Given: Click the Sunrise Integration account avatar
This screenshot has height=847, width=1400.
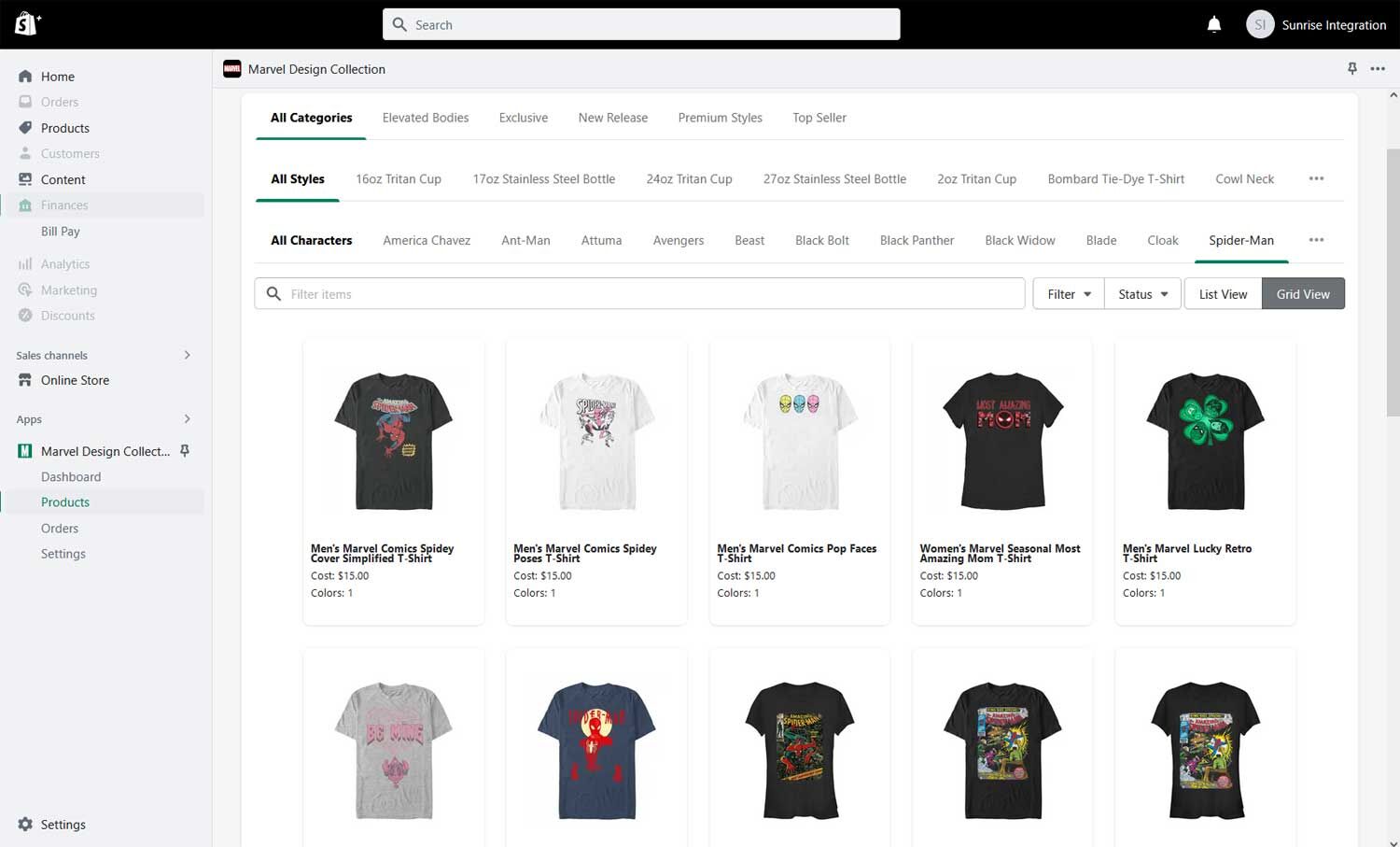Looking at the screenshot, I should point(1260,24).
